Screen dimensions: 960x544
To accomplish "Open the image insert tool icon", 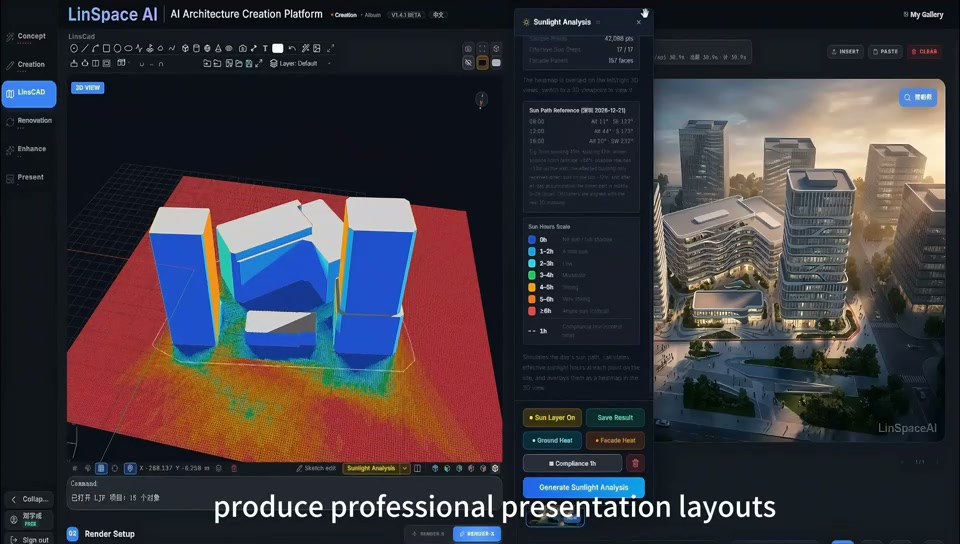I will click(316, 48).
